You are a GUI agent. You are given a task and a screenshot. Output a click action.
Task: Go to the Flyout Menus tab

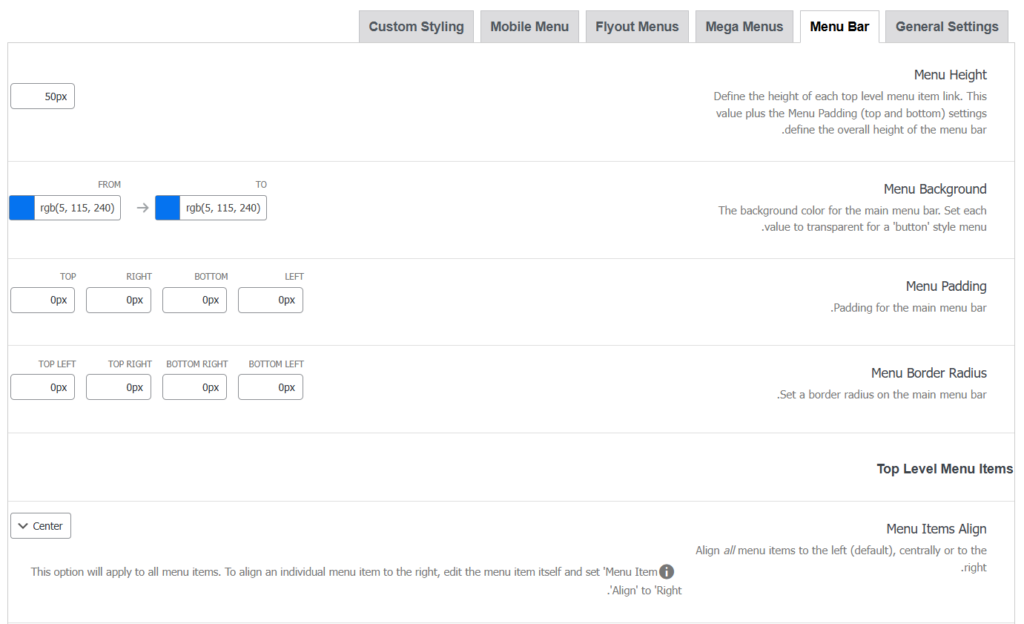click(637, 27)
